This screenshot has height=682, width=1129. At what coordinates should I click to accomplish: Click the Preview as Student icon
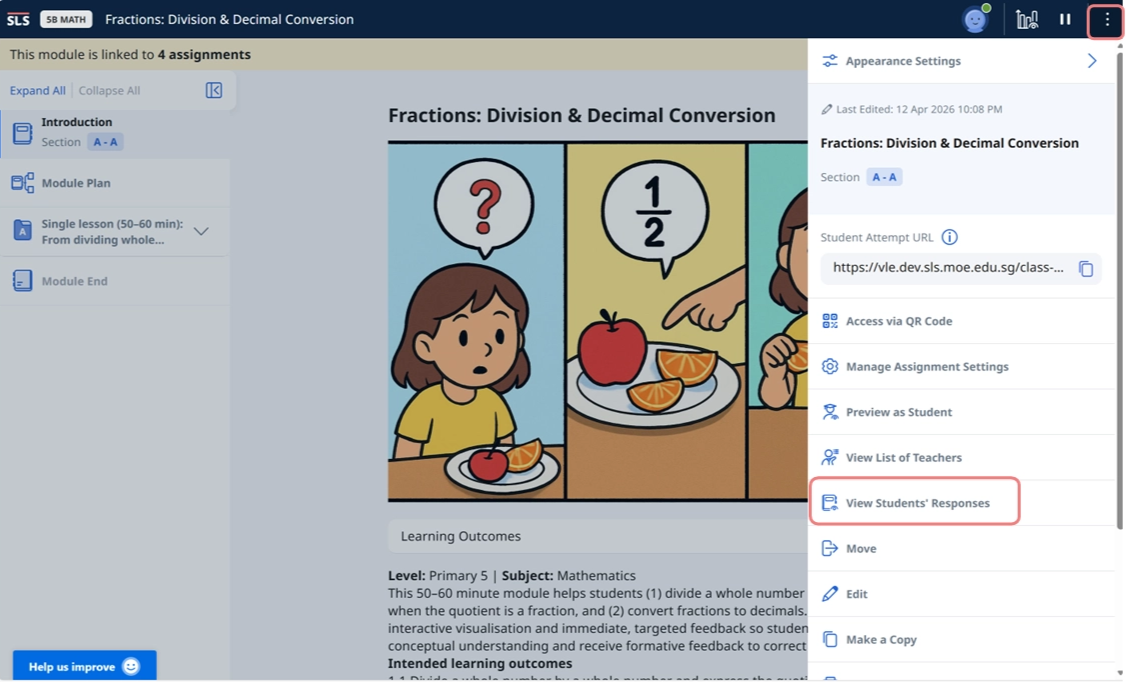click(x=830, y=411)
